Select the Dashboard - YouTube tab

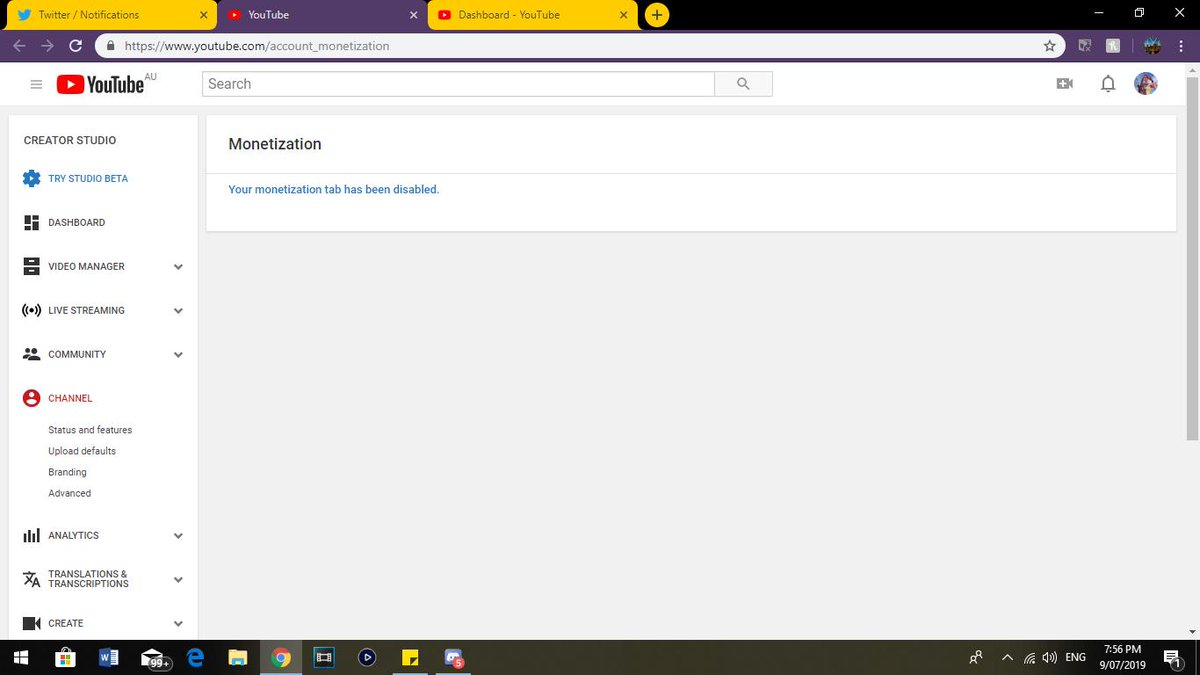point(530,15)
